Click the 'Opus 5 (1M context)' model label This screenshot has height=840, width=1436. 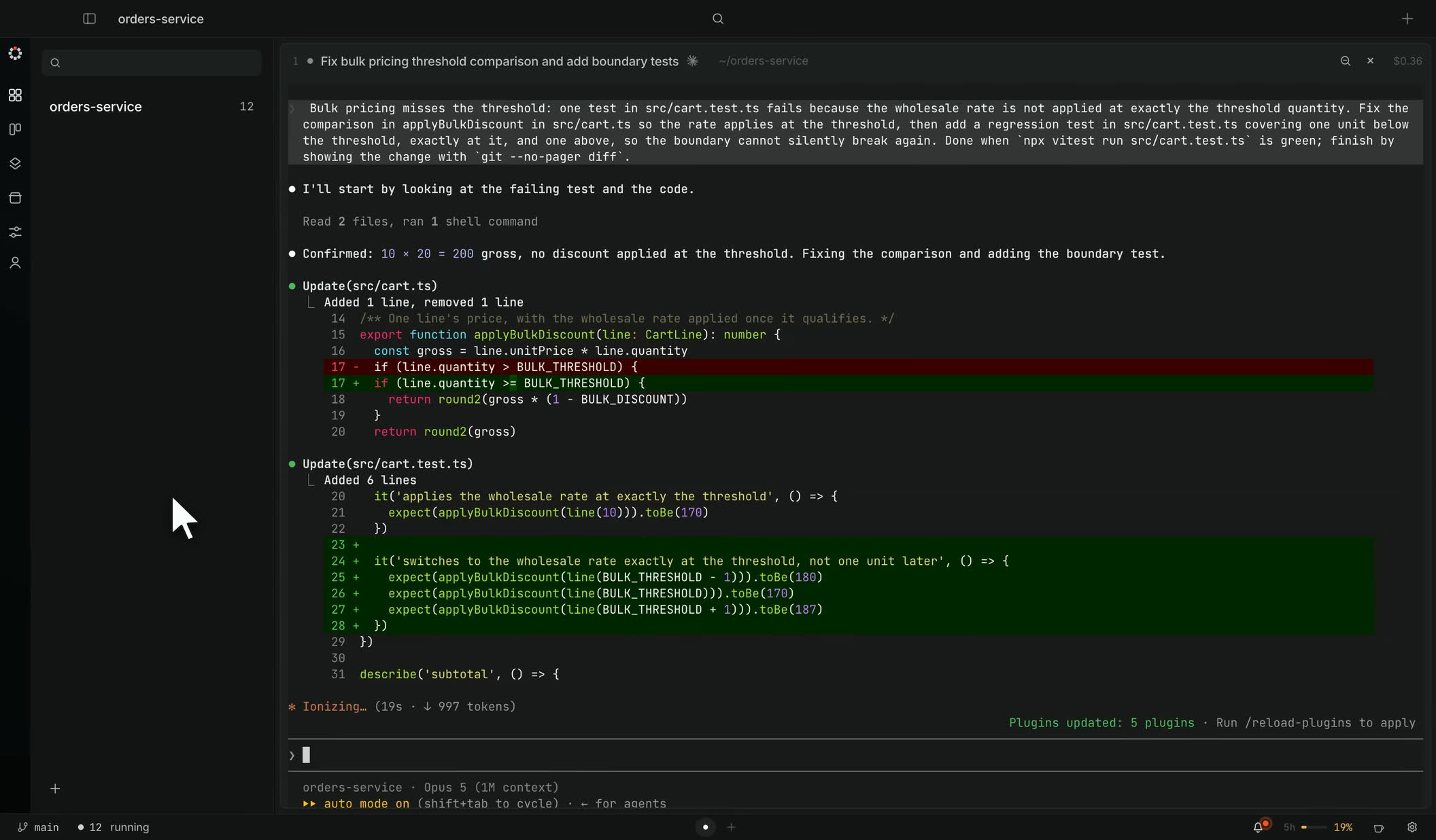point(491,788)
